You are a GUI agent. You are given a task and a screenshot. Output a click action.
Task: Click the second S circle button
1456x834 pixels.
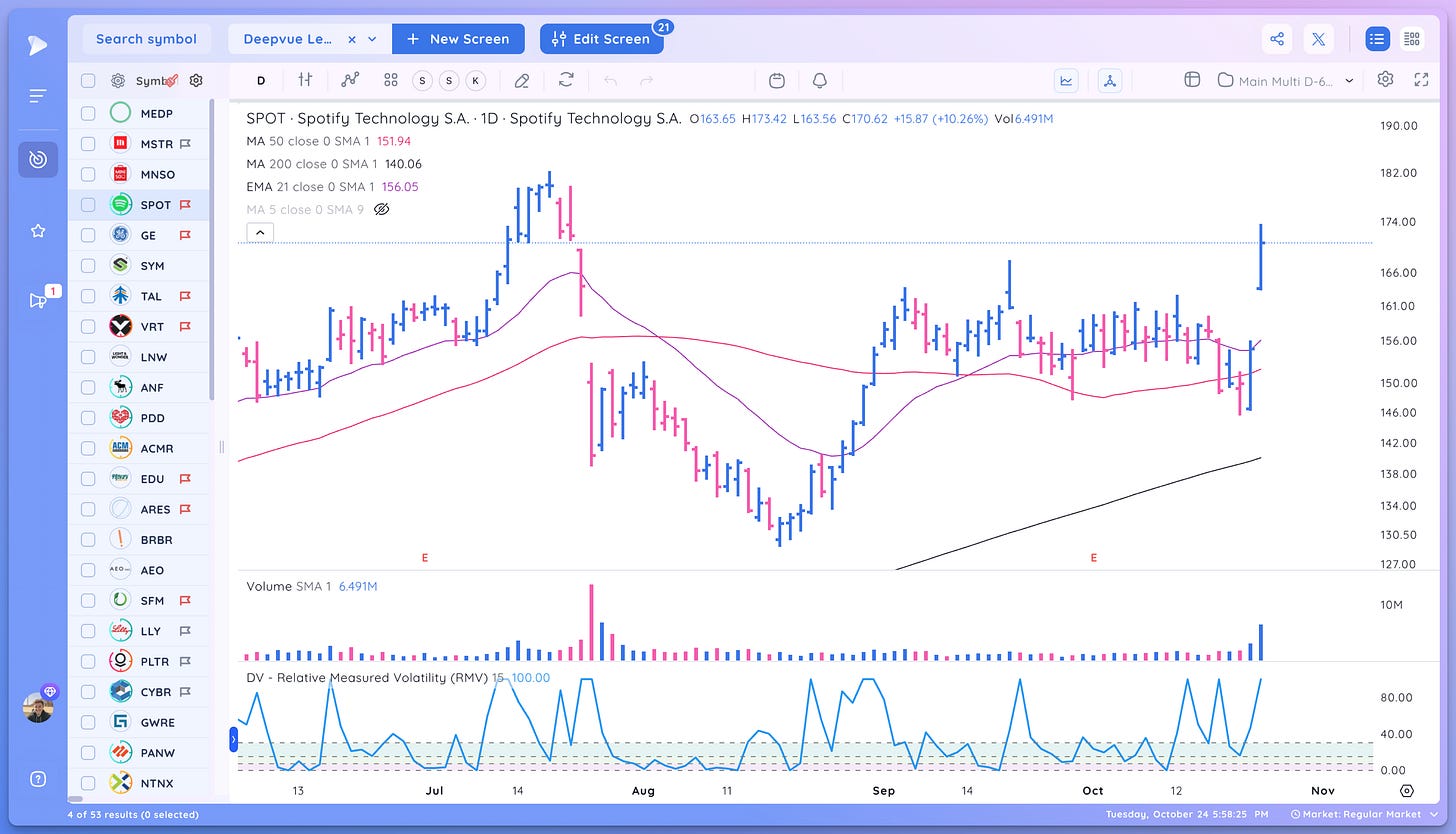[448, 80]
